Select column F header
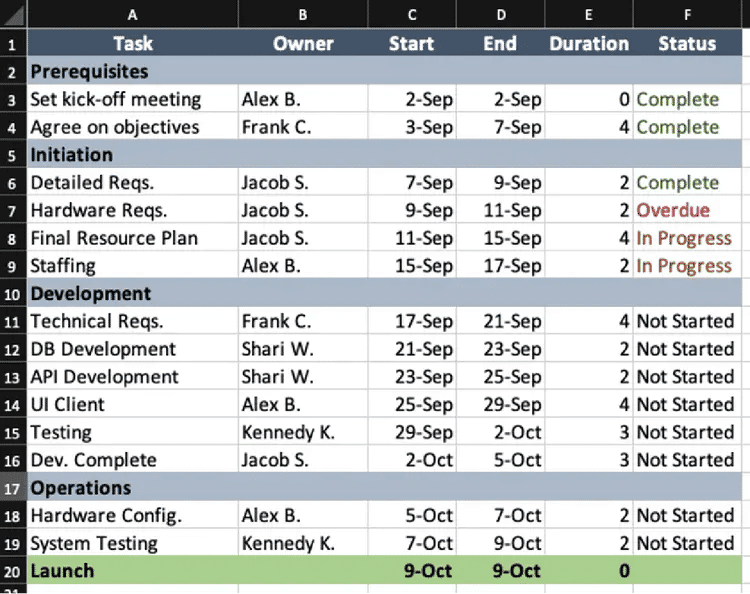 point(687,14)
